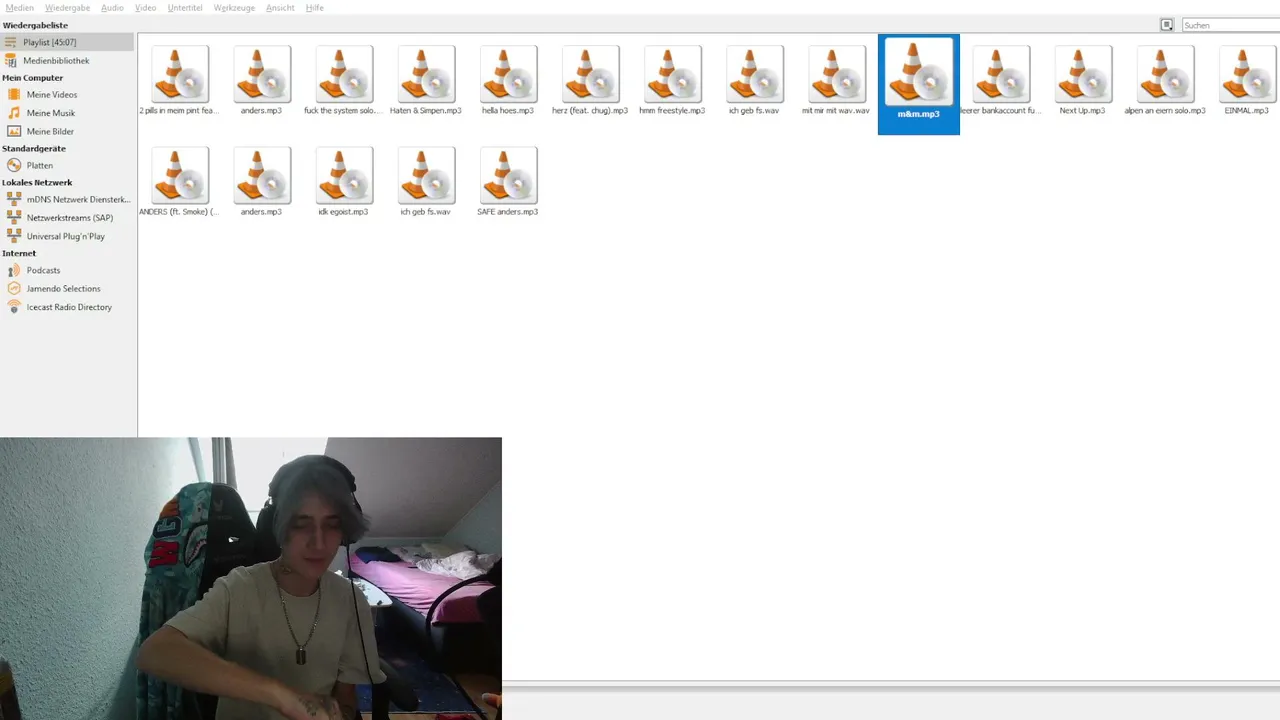
Task: Open Meine Bilder in the sidebar
Action: [x=67, y=131]
